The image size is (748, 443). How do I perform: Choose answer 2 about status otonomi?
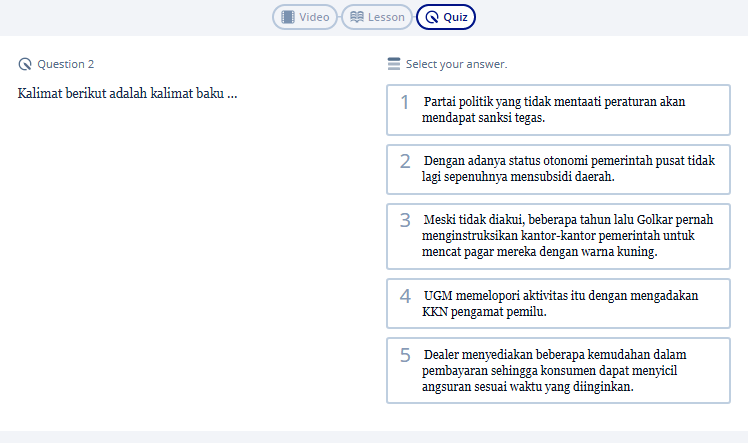(558, 169)
